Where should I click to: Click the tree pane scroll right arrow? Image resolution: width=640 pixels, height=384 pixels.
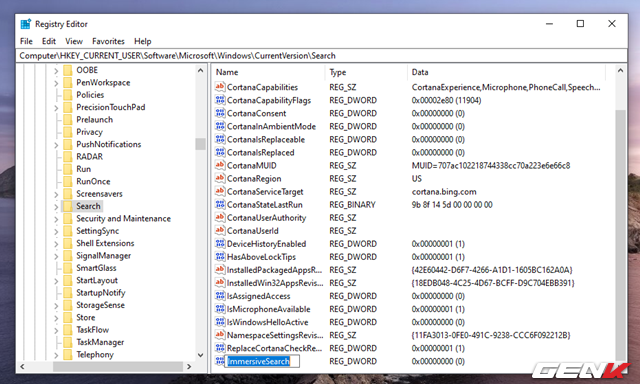(x=189, y=366)
